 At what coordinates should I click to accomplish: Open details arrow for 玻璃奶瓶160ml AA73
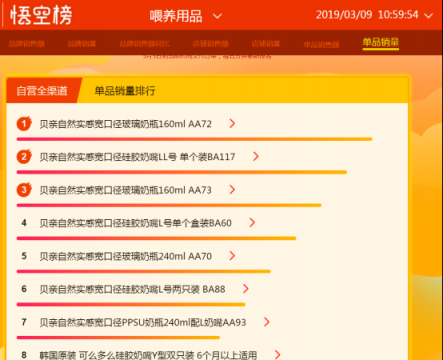pyautogui.click(x=232, y=190)
